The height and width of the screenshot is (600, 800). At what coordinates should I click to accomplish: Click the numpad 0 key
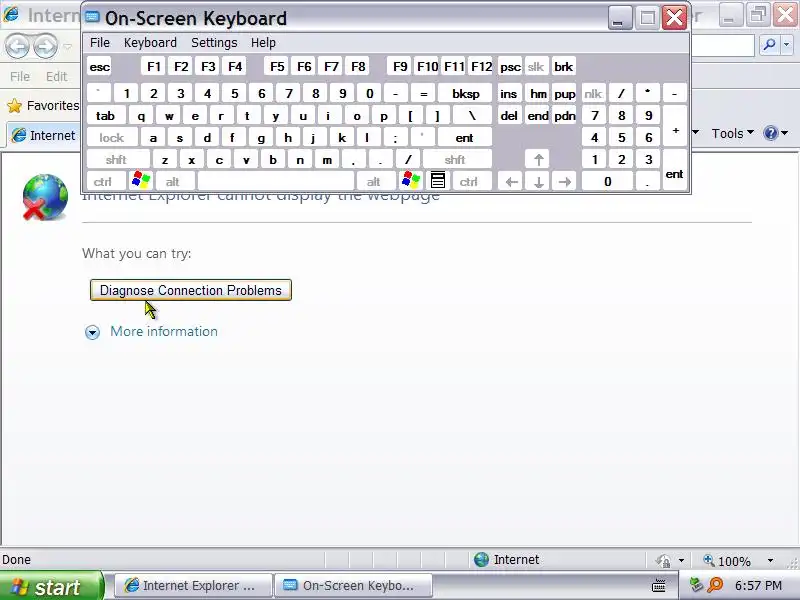(x=608, y=182)
